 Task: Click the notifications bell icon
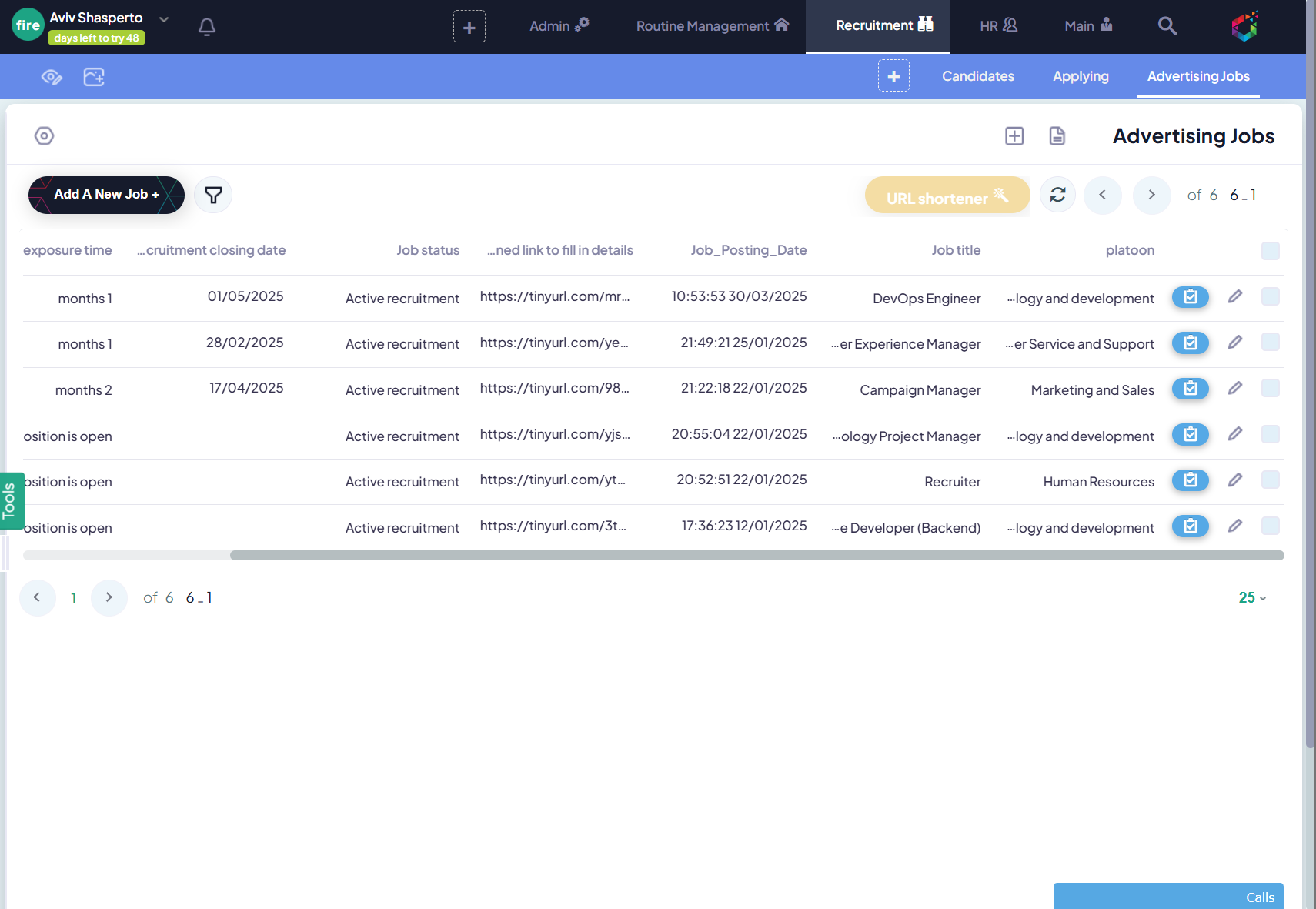click(206, 28)
